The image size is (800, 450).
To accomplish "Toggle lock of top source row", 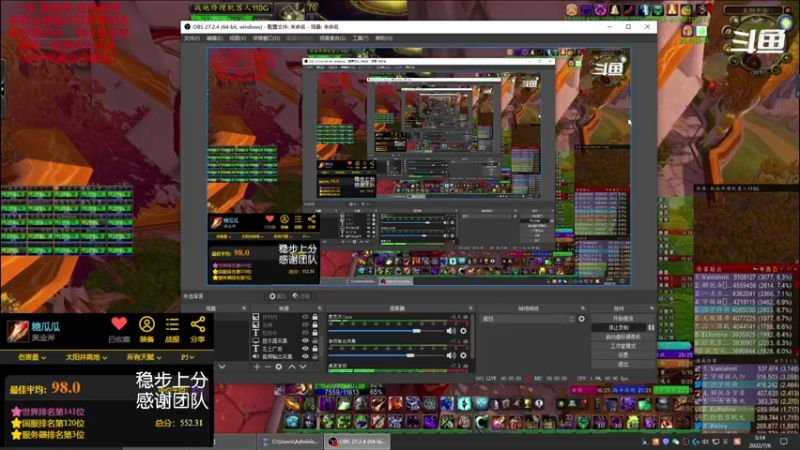I will (315, 317).
